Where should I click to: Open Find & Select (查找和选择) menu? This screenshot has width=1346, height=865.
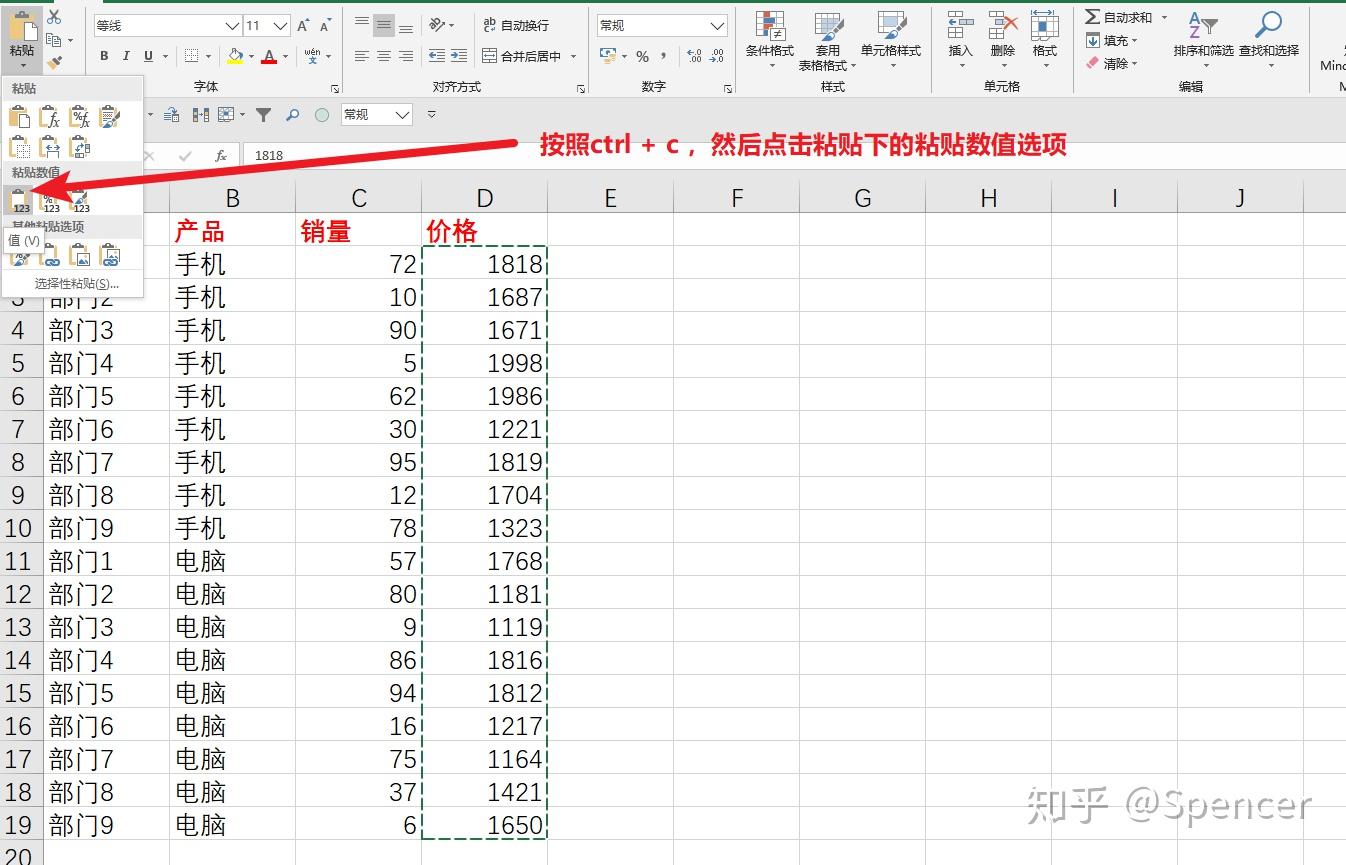1268,41
